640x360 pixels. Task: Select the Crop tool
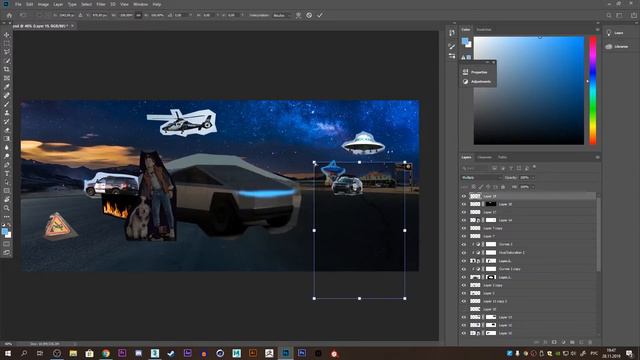(x=7, y=69)
